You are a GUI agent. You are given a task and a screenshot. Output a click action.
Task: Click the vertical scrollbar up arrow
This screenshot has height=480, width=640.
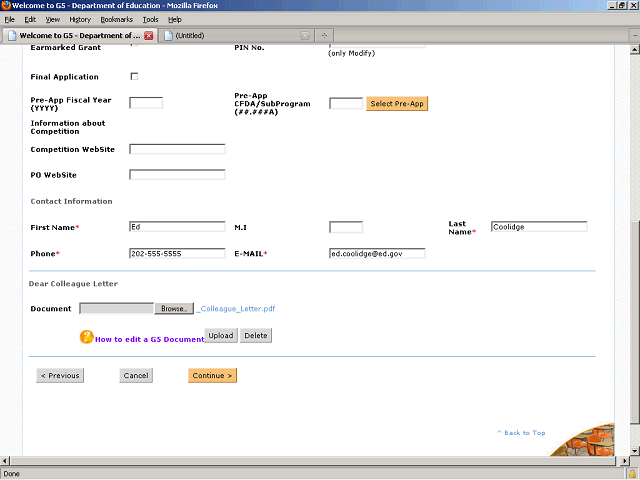(635, 50)
